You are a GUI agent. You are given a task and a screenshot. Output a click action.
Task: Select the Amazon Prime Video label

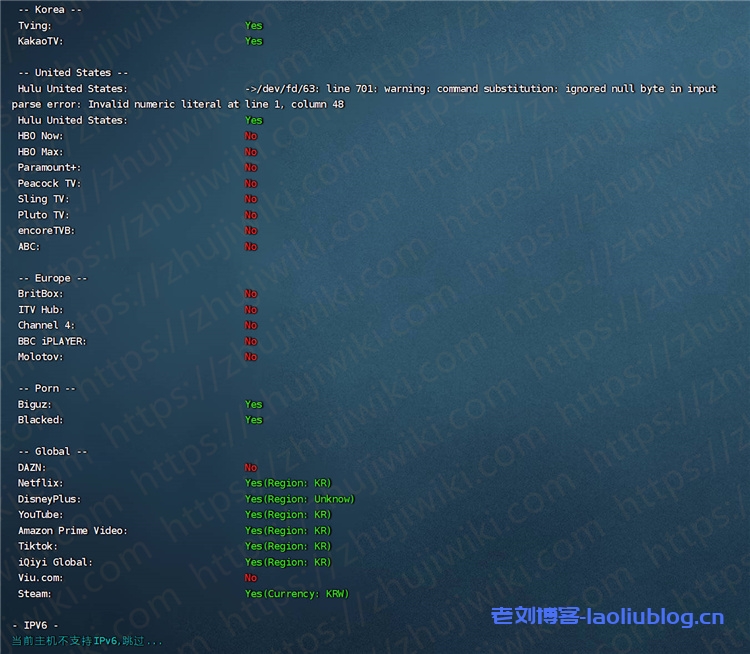[x=73, y=531]
